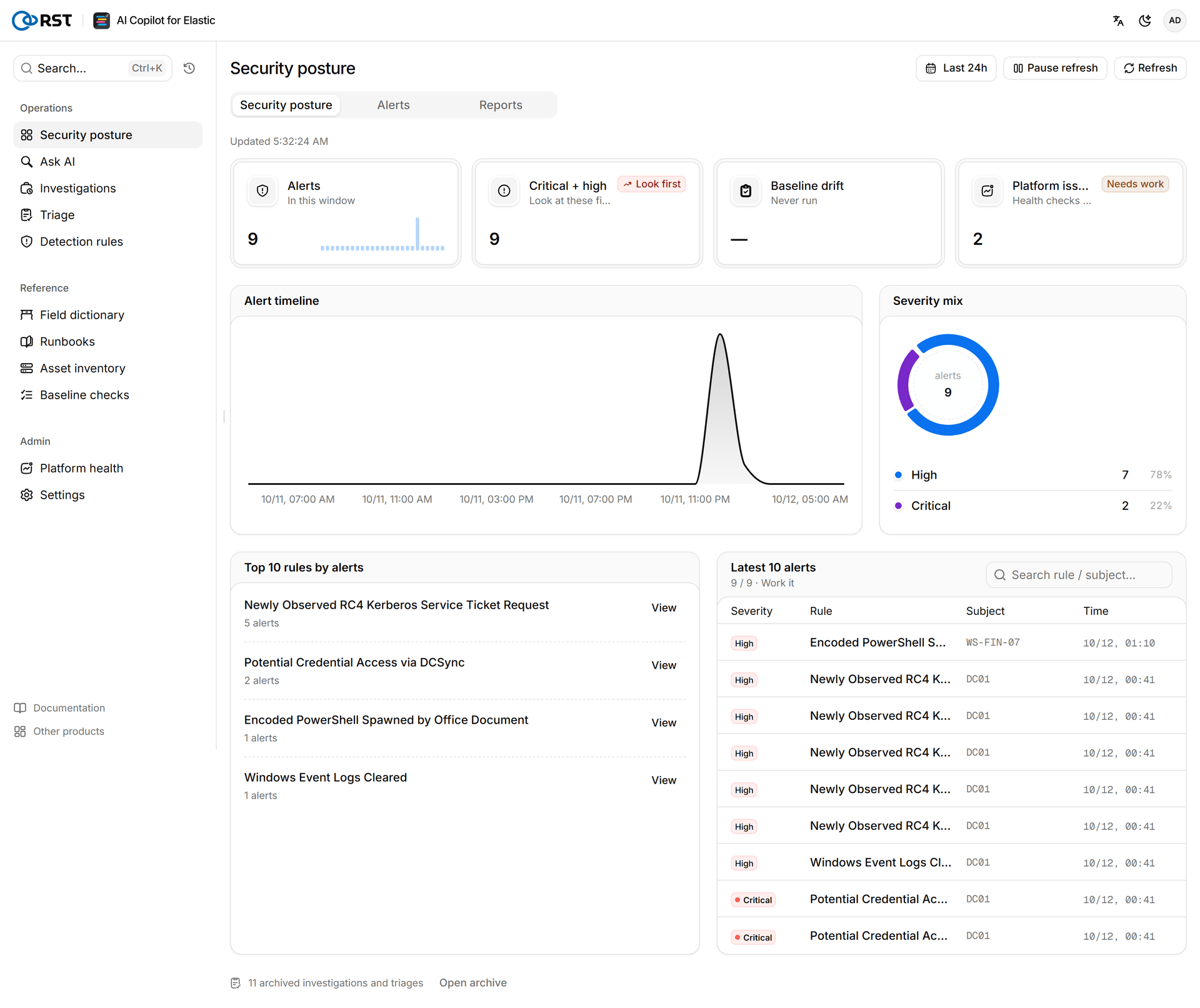The width and height of the screenshot is (1200, 1008).
Task: Click the Ask AI magnifier icon
Action: pyautogui.click(x=26, y=162)
